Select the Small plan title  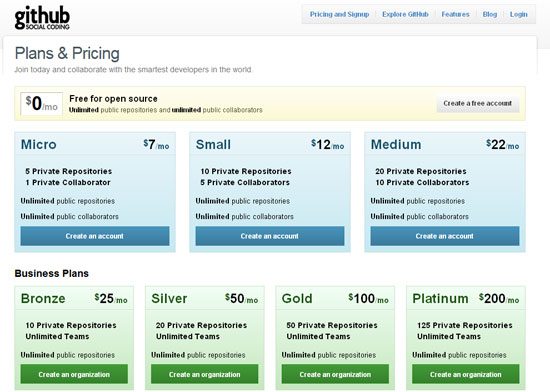click(x=213, y=144)
